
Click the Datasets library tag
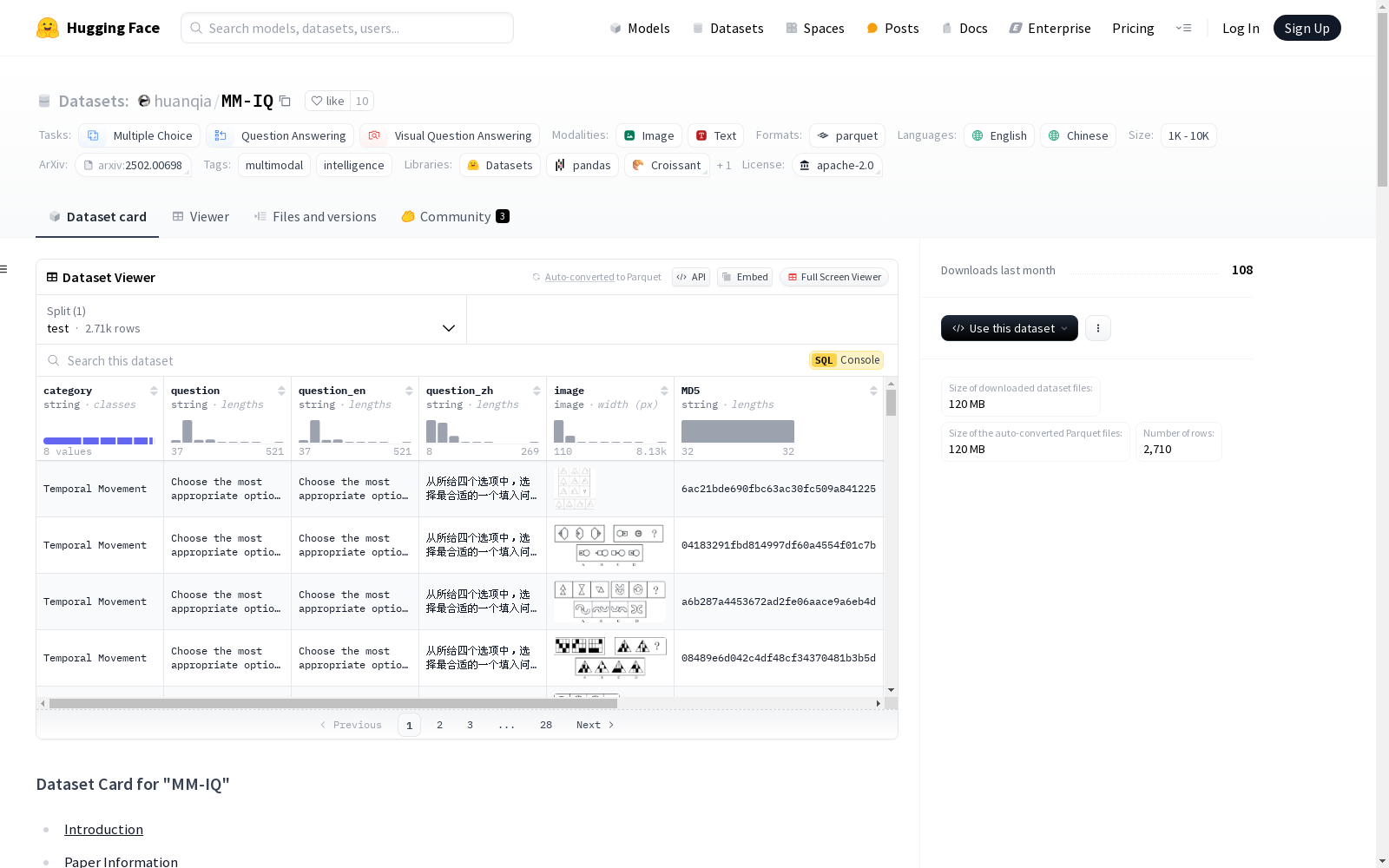click(x=500, y=165)
